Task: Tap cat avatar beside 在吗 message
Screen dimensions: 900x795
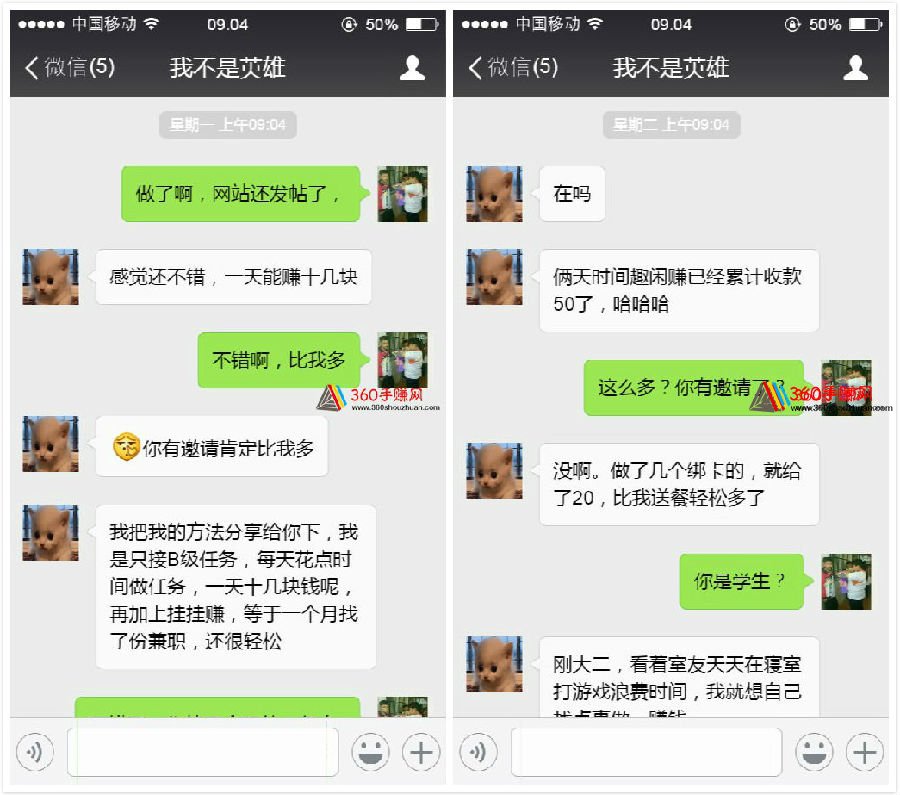Action: tap(494, 194)
